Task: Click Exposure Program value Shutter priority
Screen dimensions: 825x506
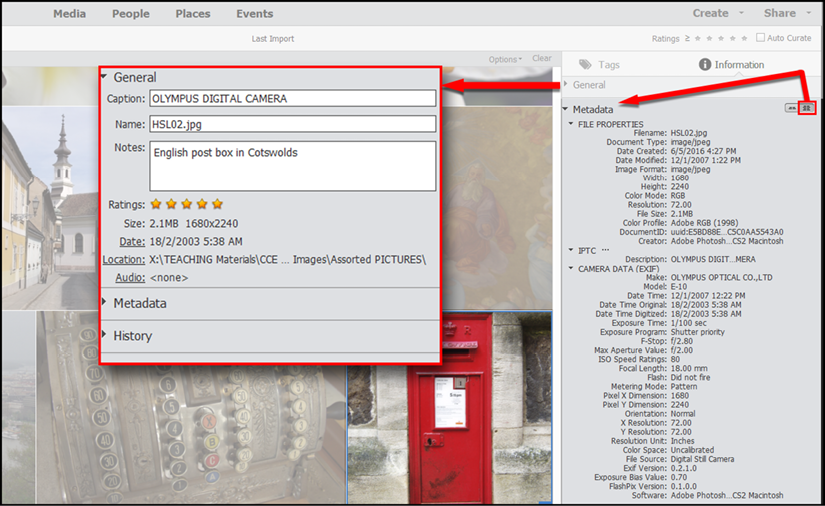Action: click(697, 332)
